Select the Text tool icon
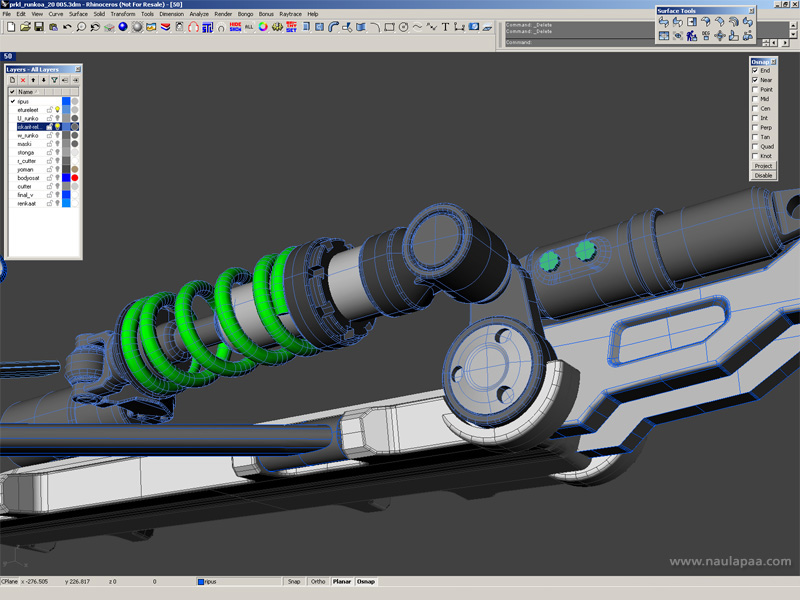Image resolution: width=800 pixels, height=600 pixels. coord(445,27)
